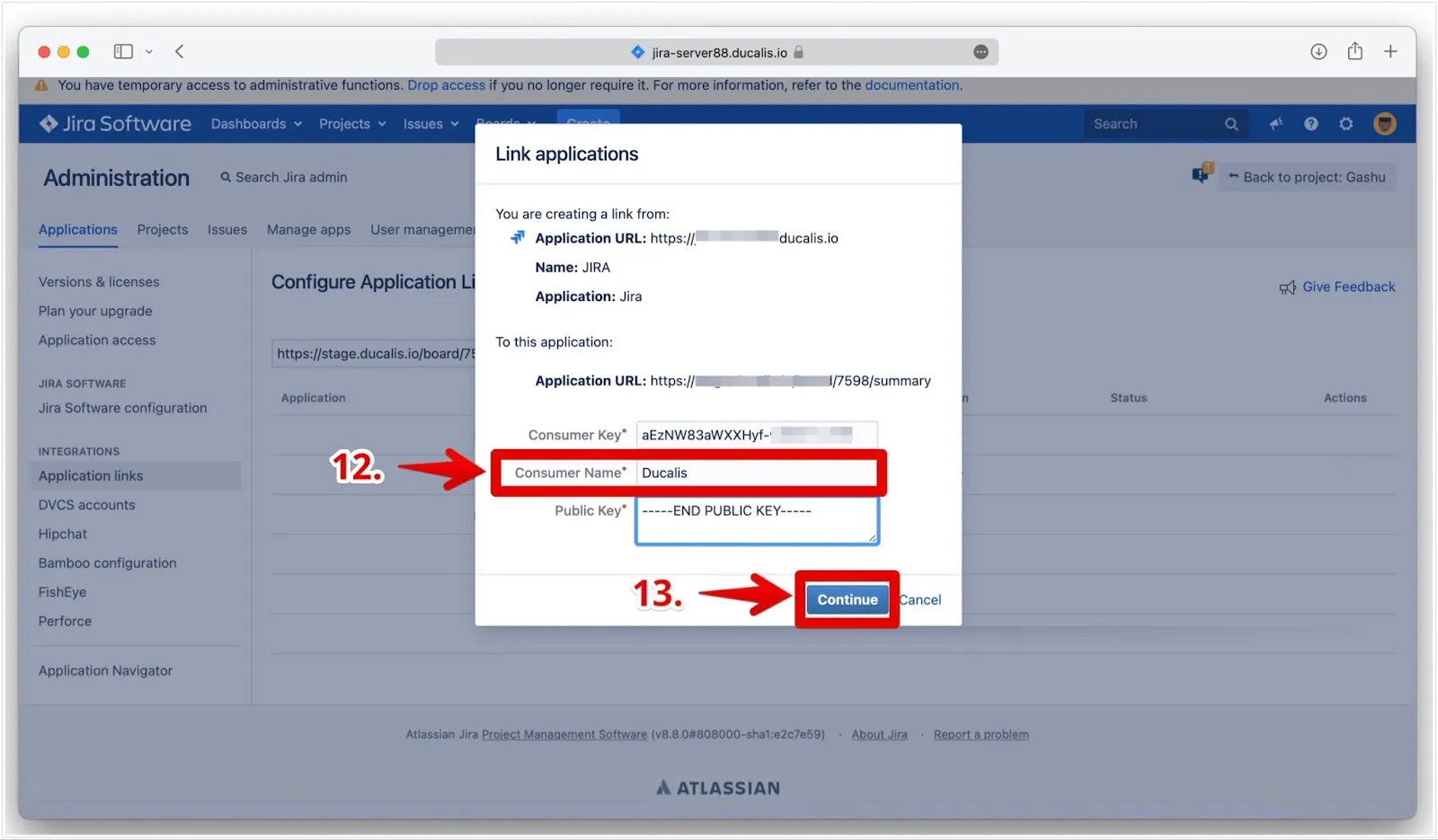The height and width of the screenshot is (840, 1438).
Task: Click the feedback megaphone icon in header
Action: point(1275,124)
